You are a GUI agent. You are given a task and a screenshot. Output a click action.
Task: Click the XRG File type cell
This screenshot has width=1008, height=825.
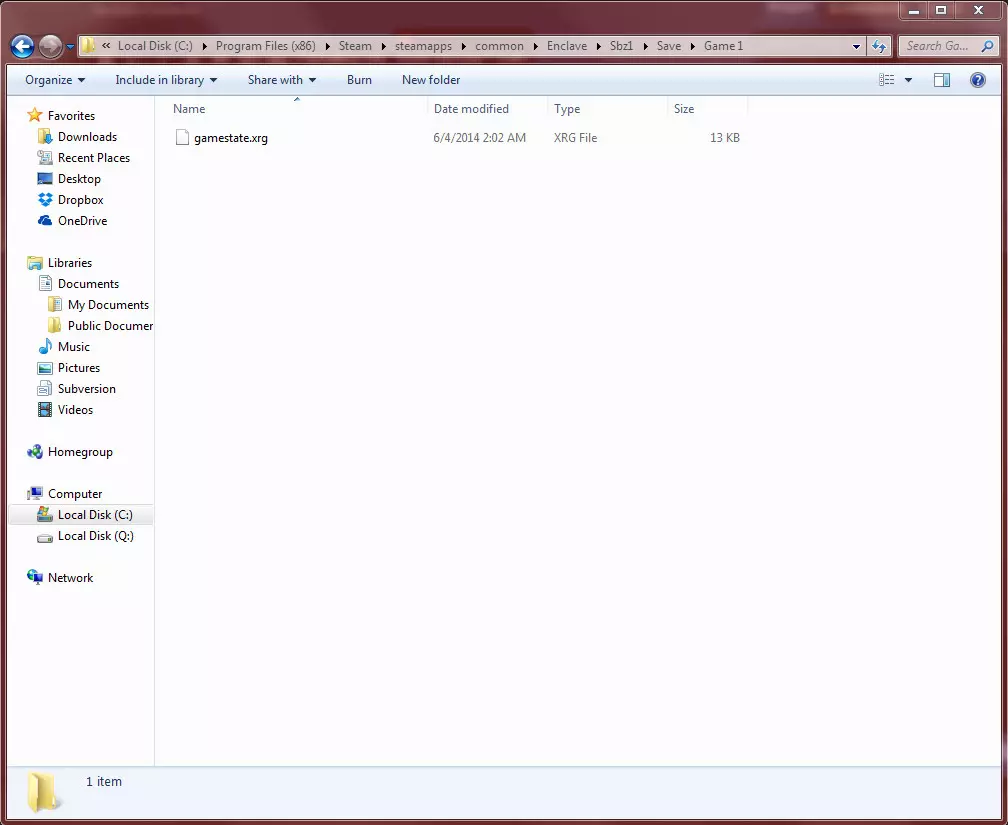click(x=575, y=138)
